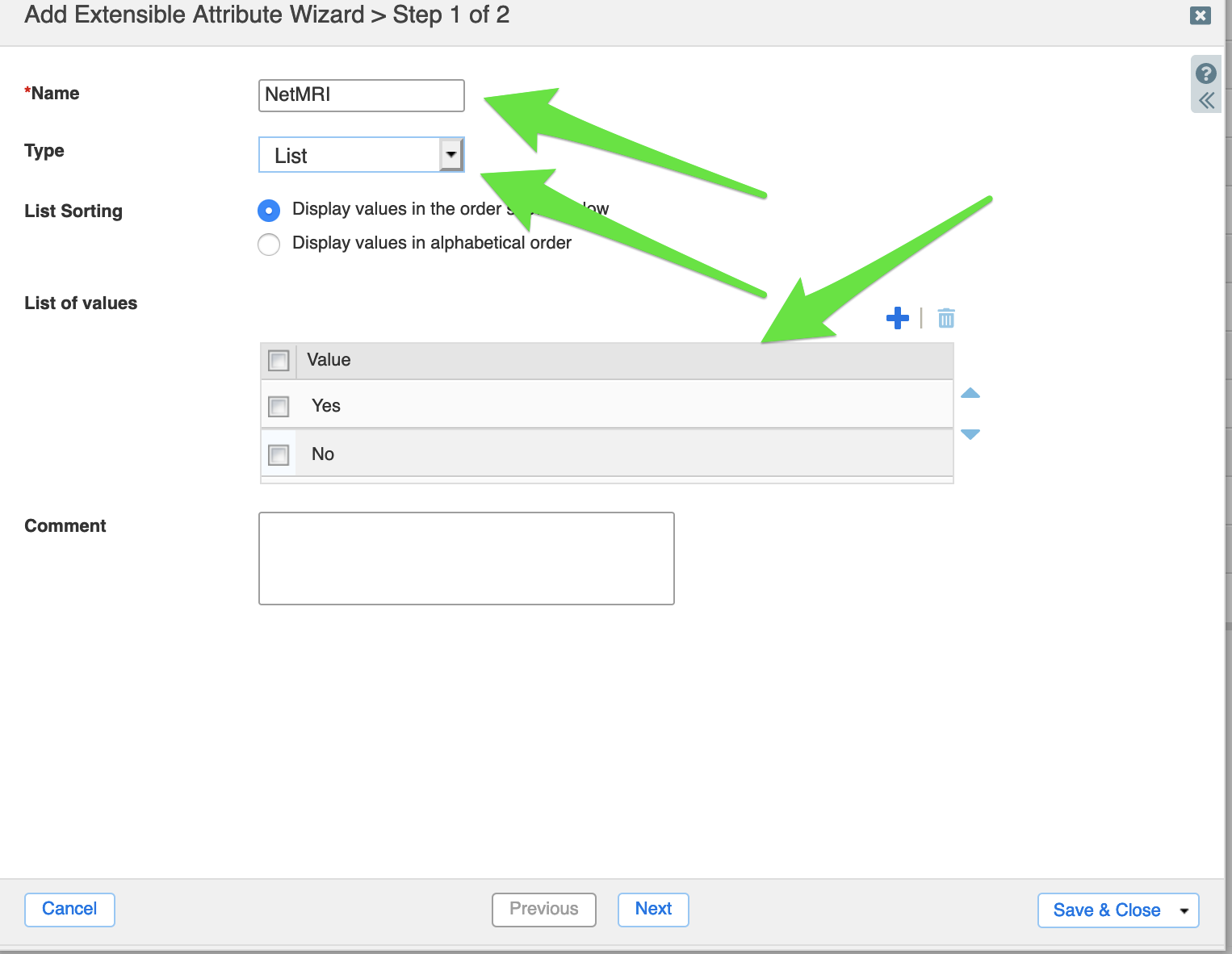This screenshot has width=1232, height=954.
Task: Select display values in order shown below
Action: pyautogui.click(x=269, y=211)
